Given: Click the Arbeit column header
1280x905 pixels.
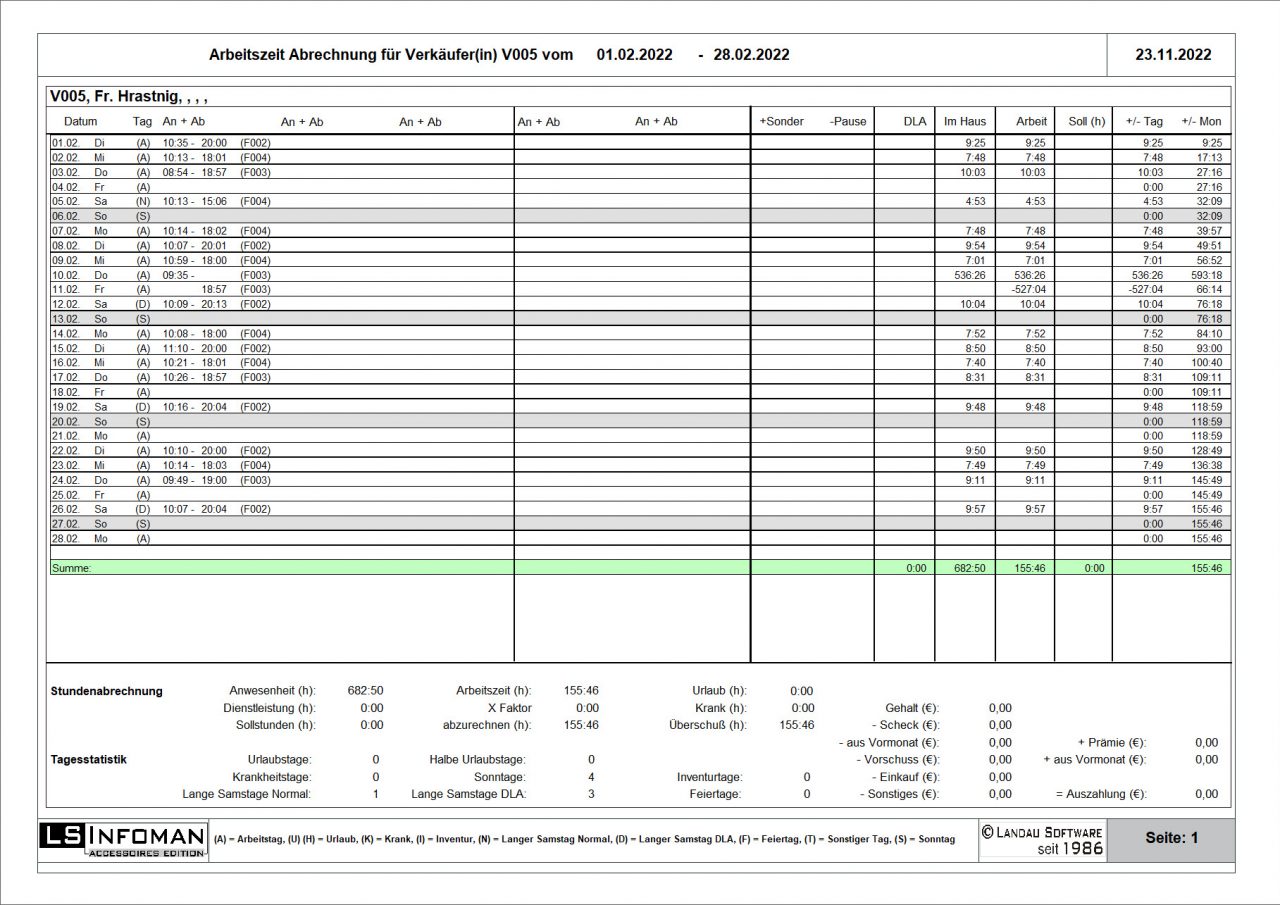Looking at the screenshot, I should click(x=1031, y=121).
